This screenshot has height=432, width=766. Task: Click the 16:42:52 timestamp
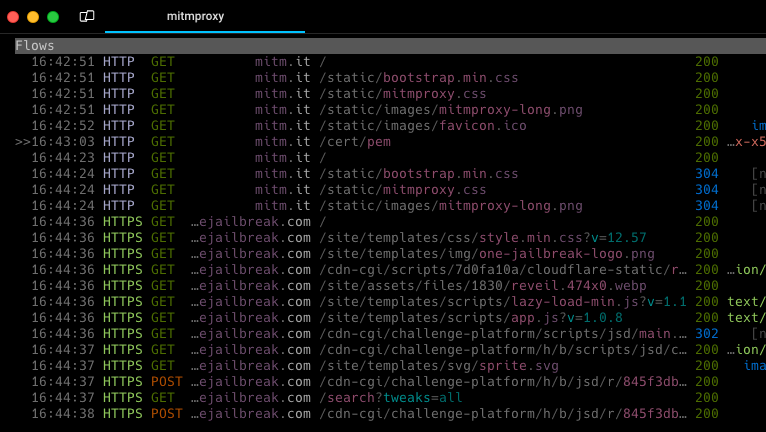pyautogui.click(x=63, y=126)
